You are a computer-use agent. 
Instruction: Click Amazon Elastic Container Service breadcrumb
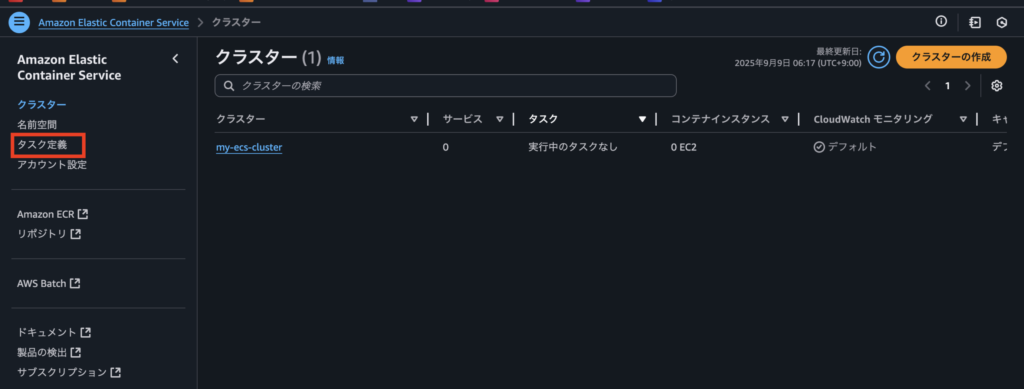(114, 22)
